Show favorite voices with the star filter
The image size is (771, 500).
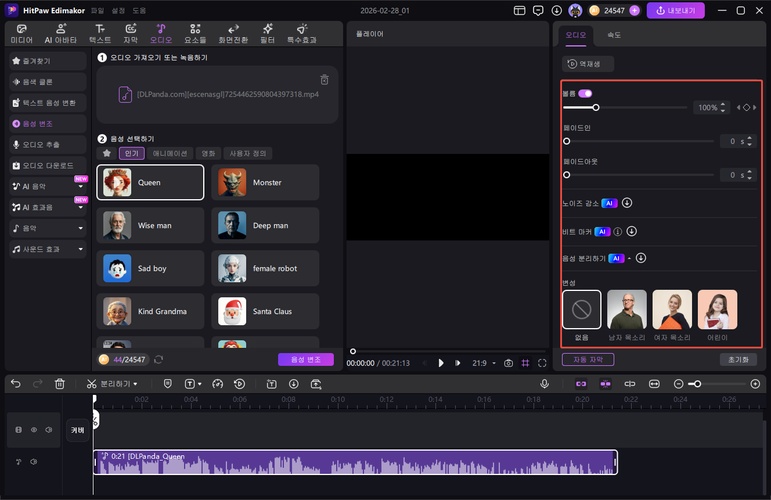coord(107,153)
